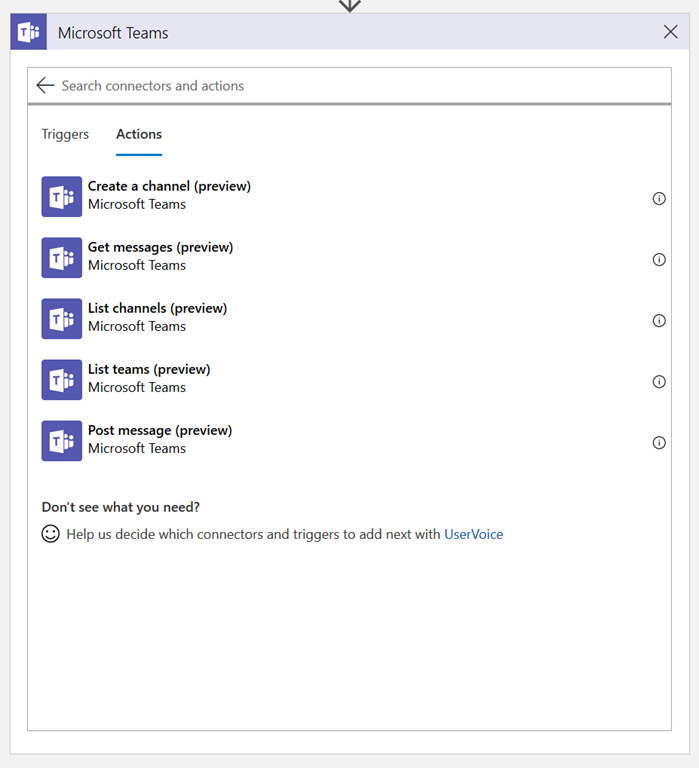Screen dimensions: 699x768
Task: Click Teams icon for List channels
Action: (x=62, y=318)
